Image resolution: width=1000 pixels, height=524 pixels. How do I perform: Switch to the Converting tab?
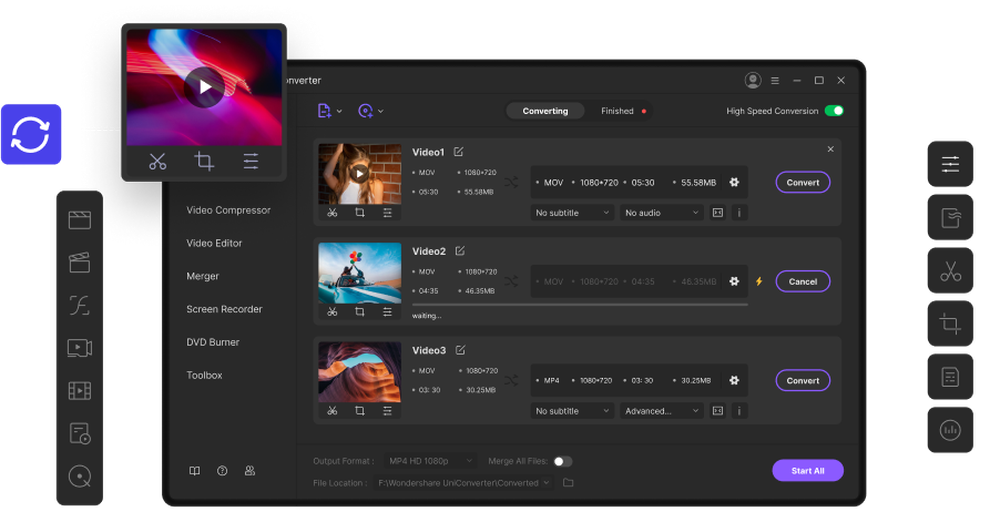[545, 111]
